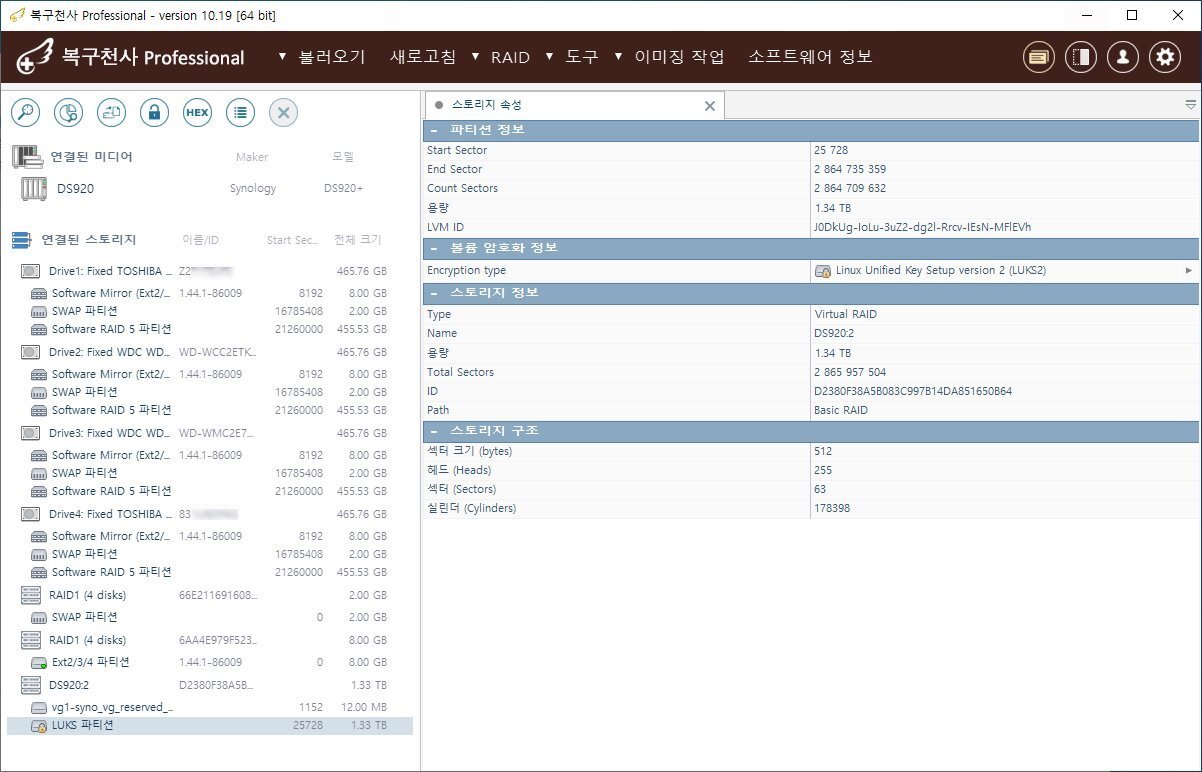Close the 스토리지 속성 tab

click(x=710, y=106)
